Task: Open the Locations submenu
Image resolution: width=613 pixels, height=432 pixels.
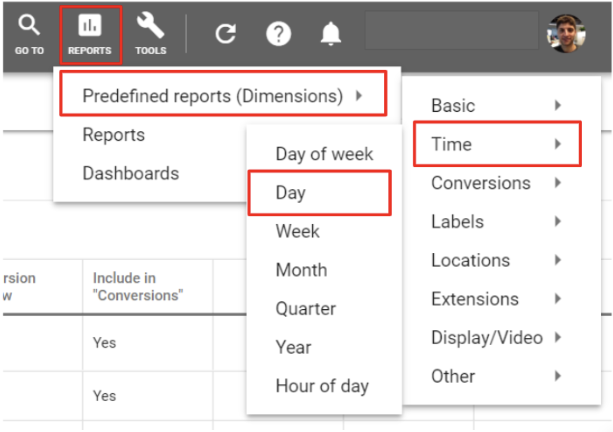Action: [x=497, y=260]
